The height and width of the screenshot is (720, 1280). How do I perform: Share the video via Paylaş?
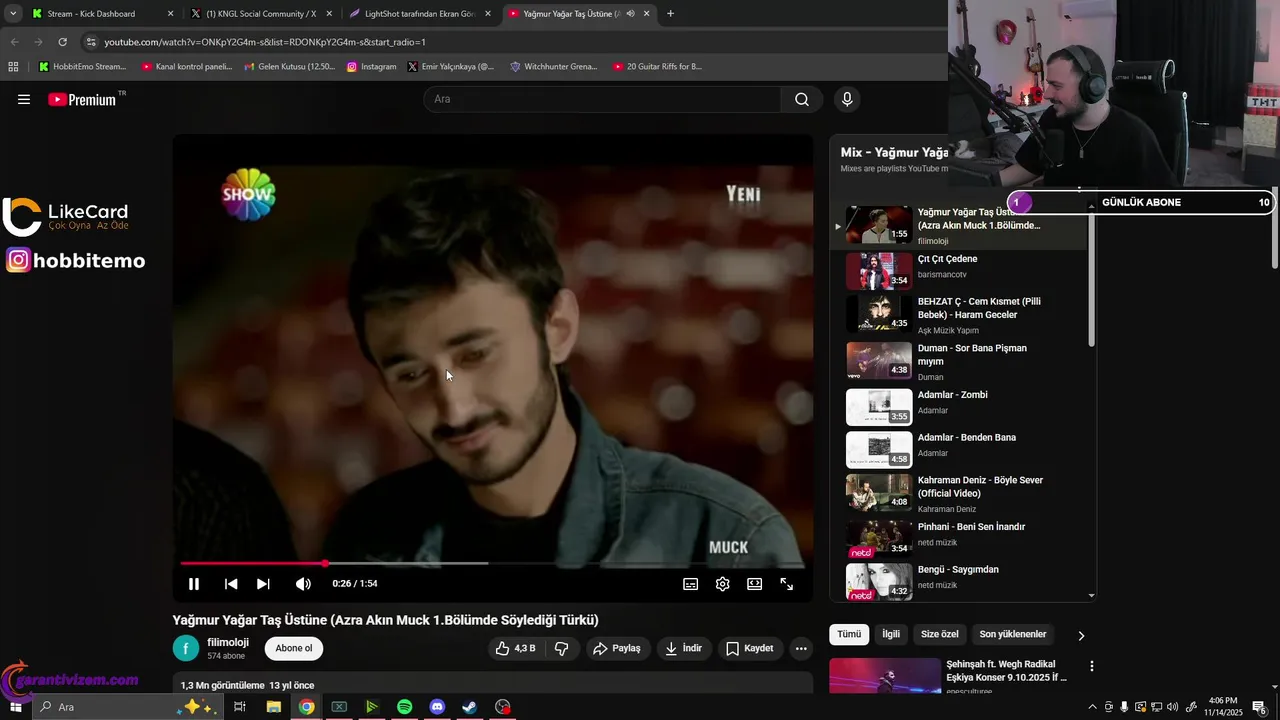click(617, 648)
